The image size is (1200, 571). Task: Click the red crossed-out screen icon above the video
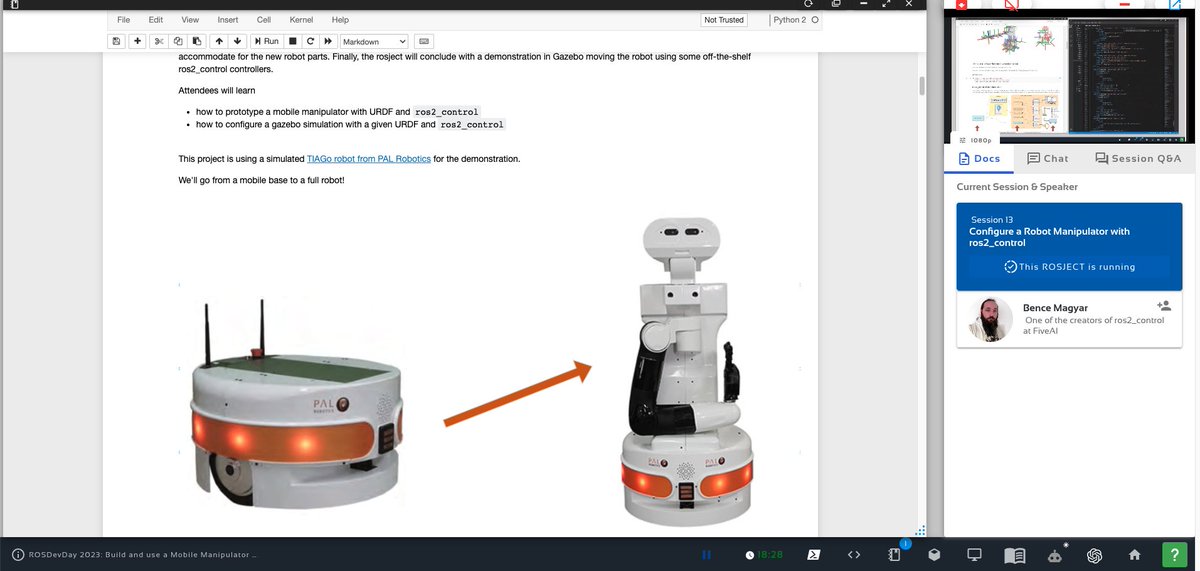(1010, 3)
